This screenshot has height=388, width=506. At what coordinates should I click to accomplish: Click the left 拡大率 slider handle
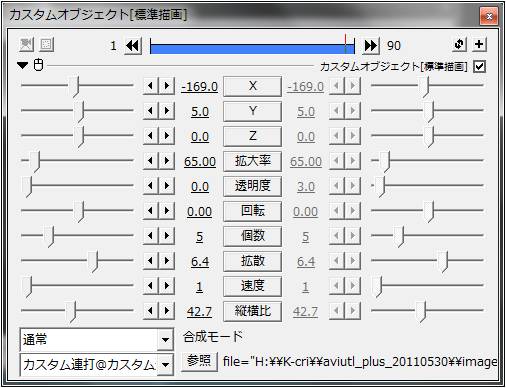coord(35,162)
